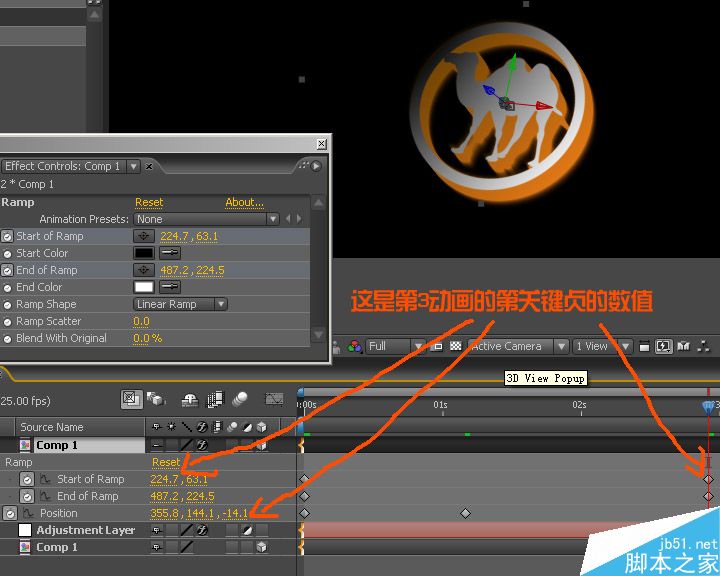Screen dimensions: 720x576
Task: Toggle adjustment switch on Adjustment Layer row
Action: tap(247, 531)
